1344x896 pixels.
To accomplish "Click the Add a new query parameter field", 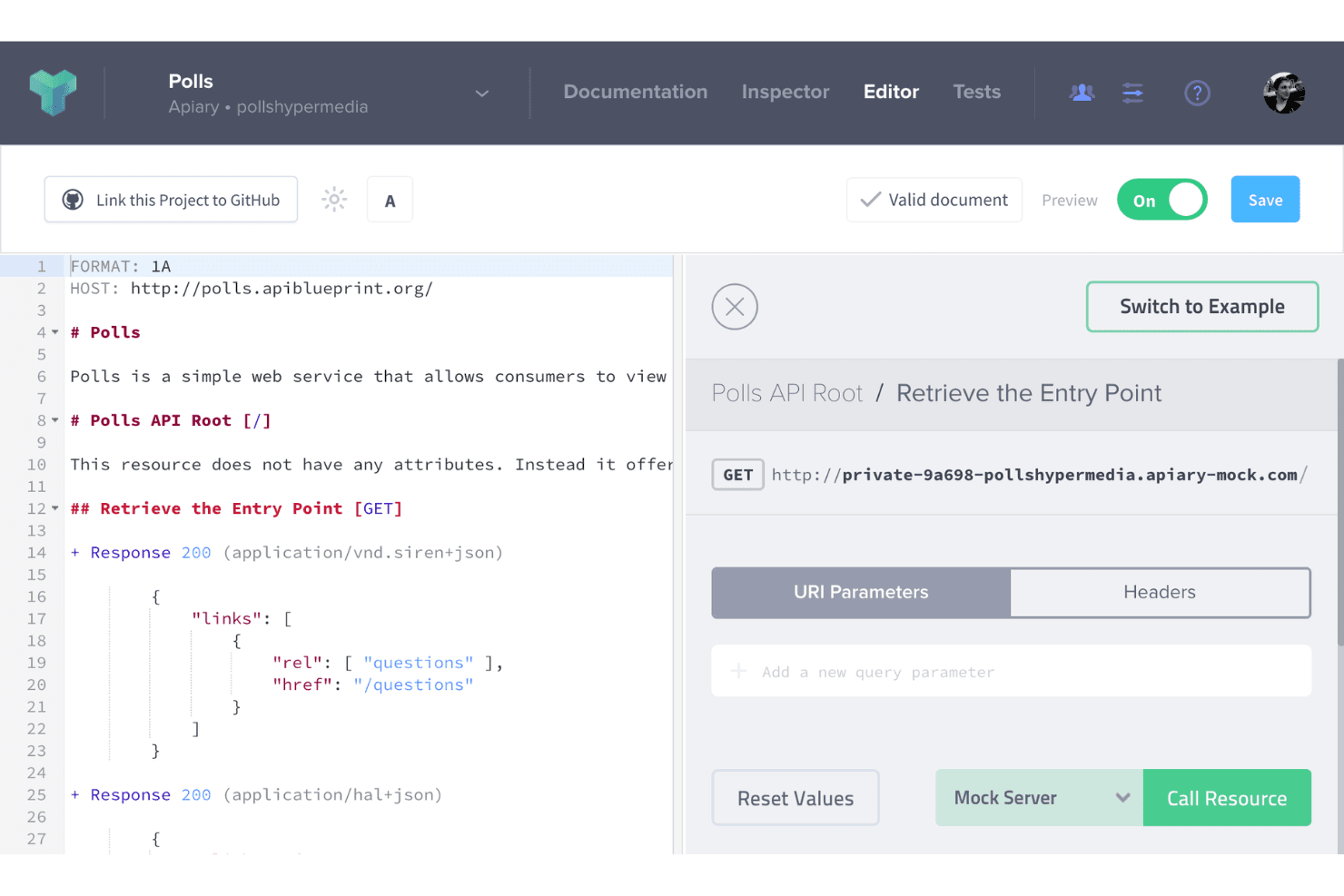I will pyautogui.click(x=1011, y=671).
